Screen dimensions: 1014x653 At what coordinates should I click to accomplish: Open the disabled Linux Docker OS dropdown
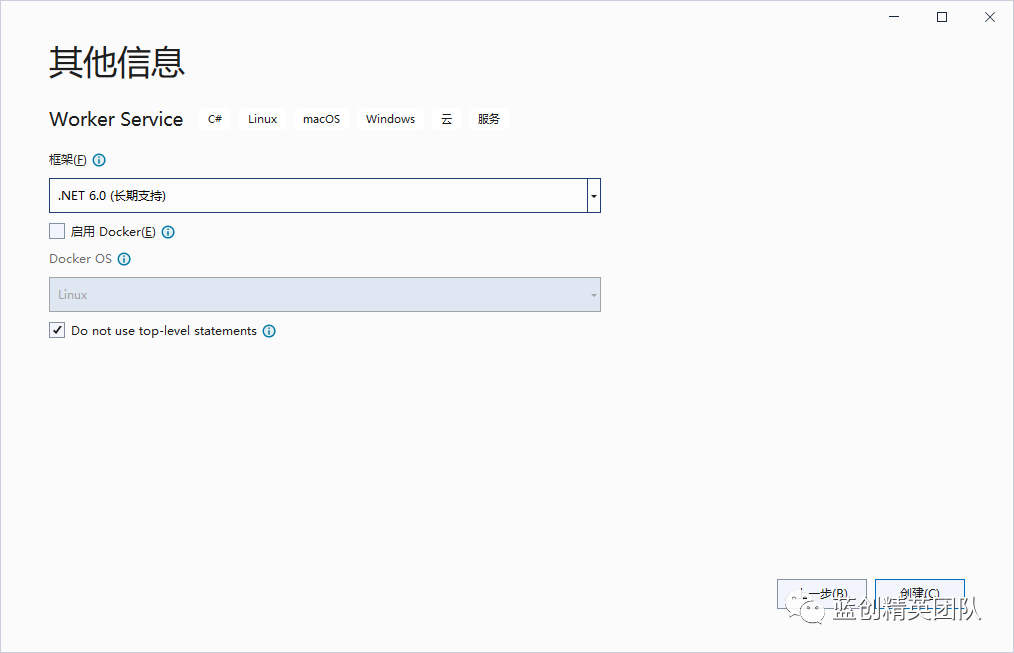click(x=325, y=294)
